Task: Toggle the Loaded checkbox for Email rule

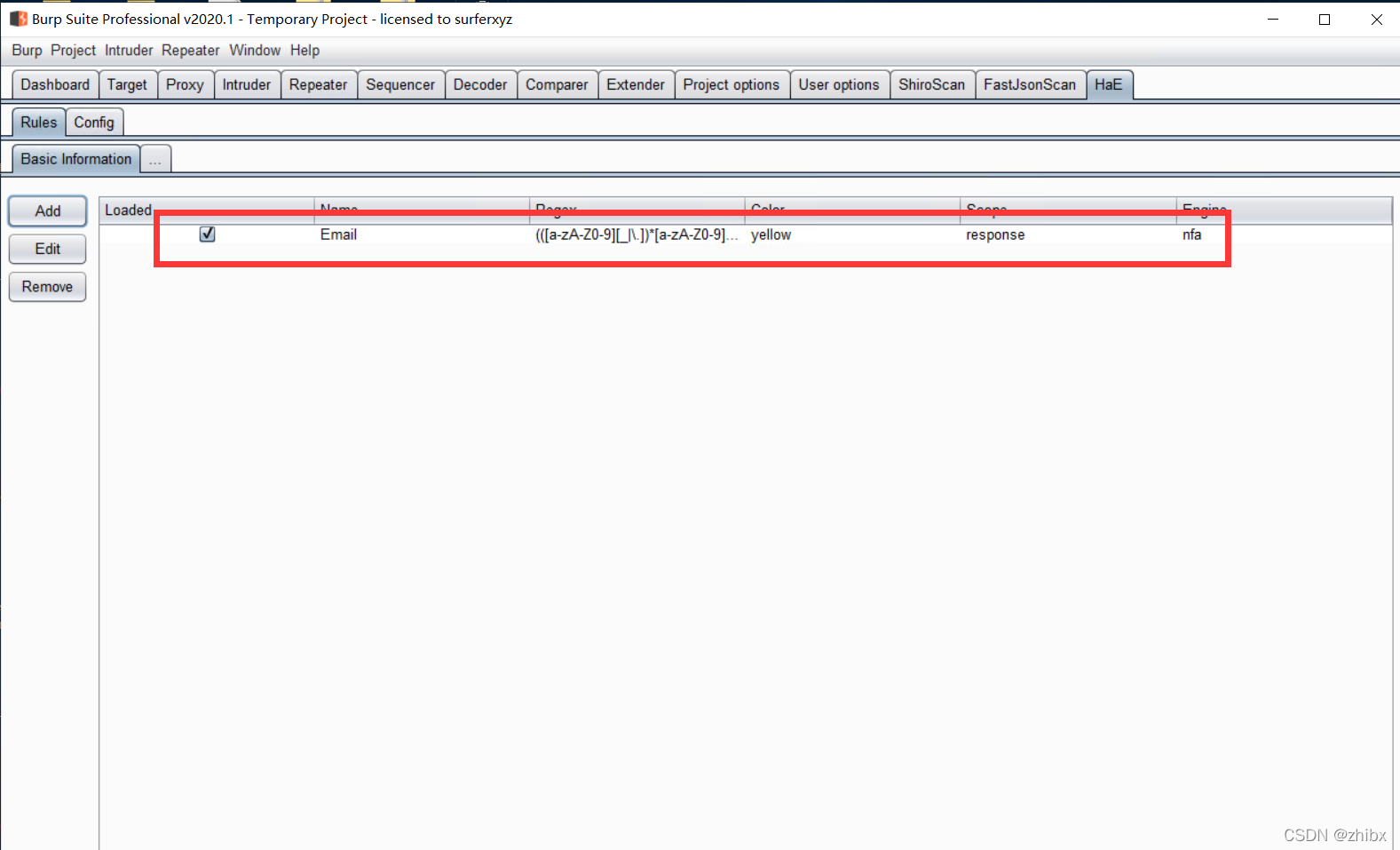Action: [207, 234]
